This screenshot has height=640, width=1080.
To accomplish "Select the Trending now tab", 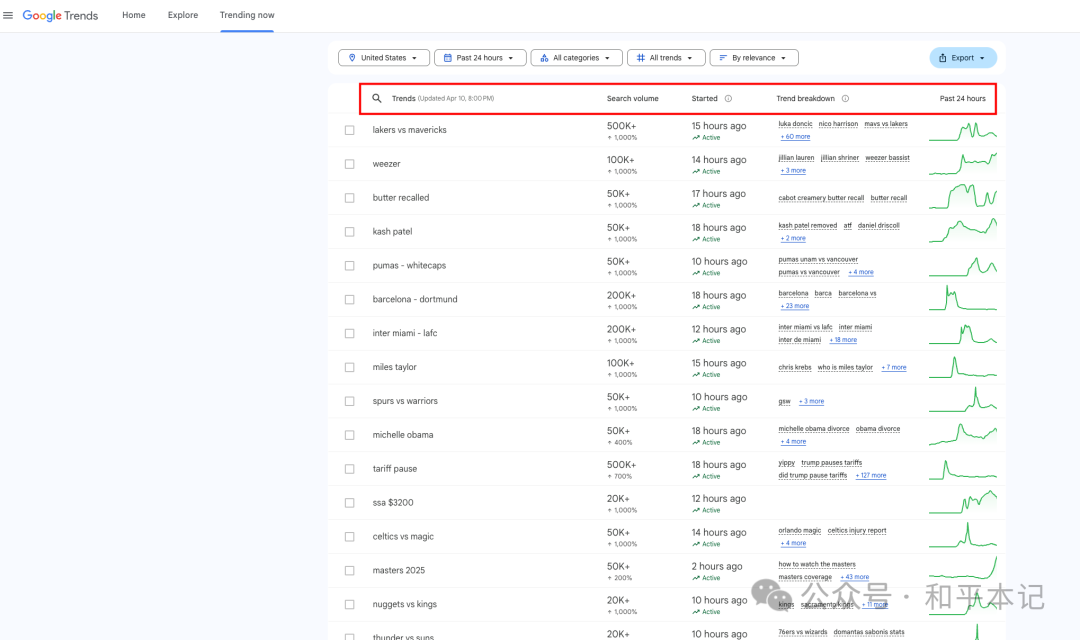I will click(247, 15).
